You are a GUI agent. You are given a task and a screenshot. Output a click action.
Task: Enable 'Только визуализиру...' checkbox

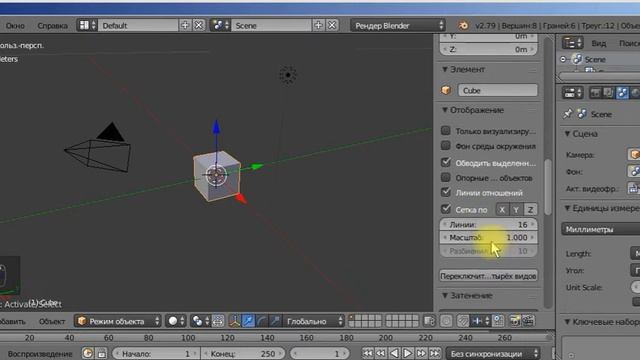446,131
